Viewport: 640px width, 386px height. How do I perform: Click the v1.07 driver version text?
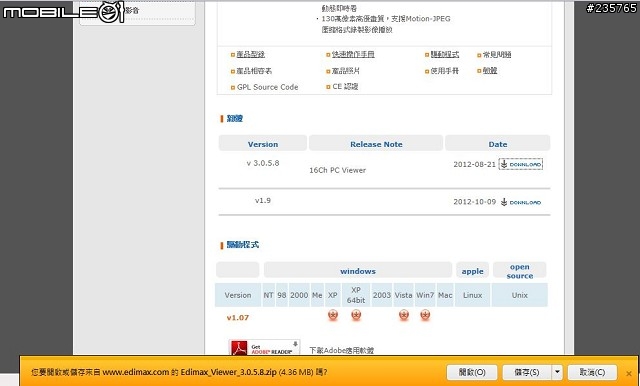pos(238,317)
